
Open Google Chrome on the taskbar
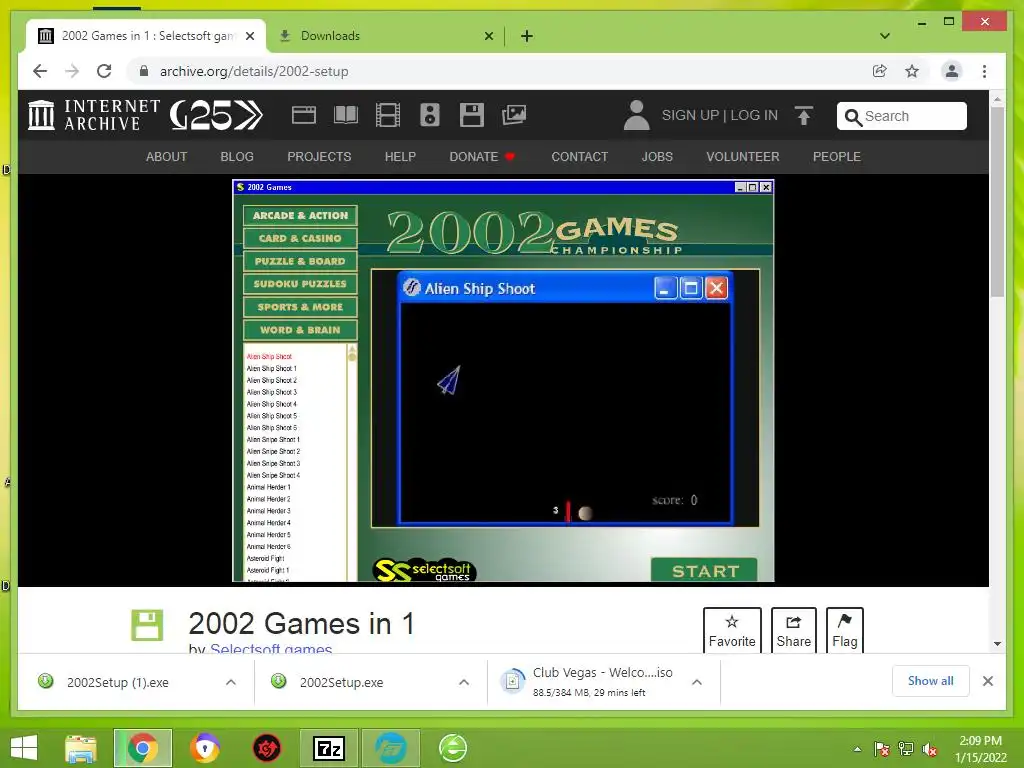[x=142, y=748]
